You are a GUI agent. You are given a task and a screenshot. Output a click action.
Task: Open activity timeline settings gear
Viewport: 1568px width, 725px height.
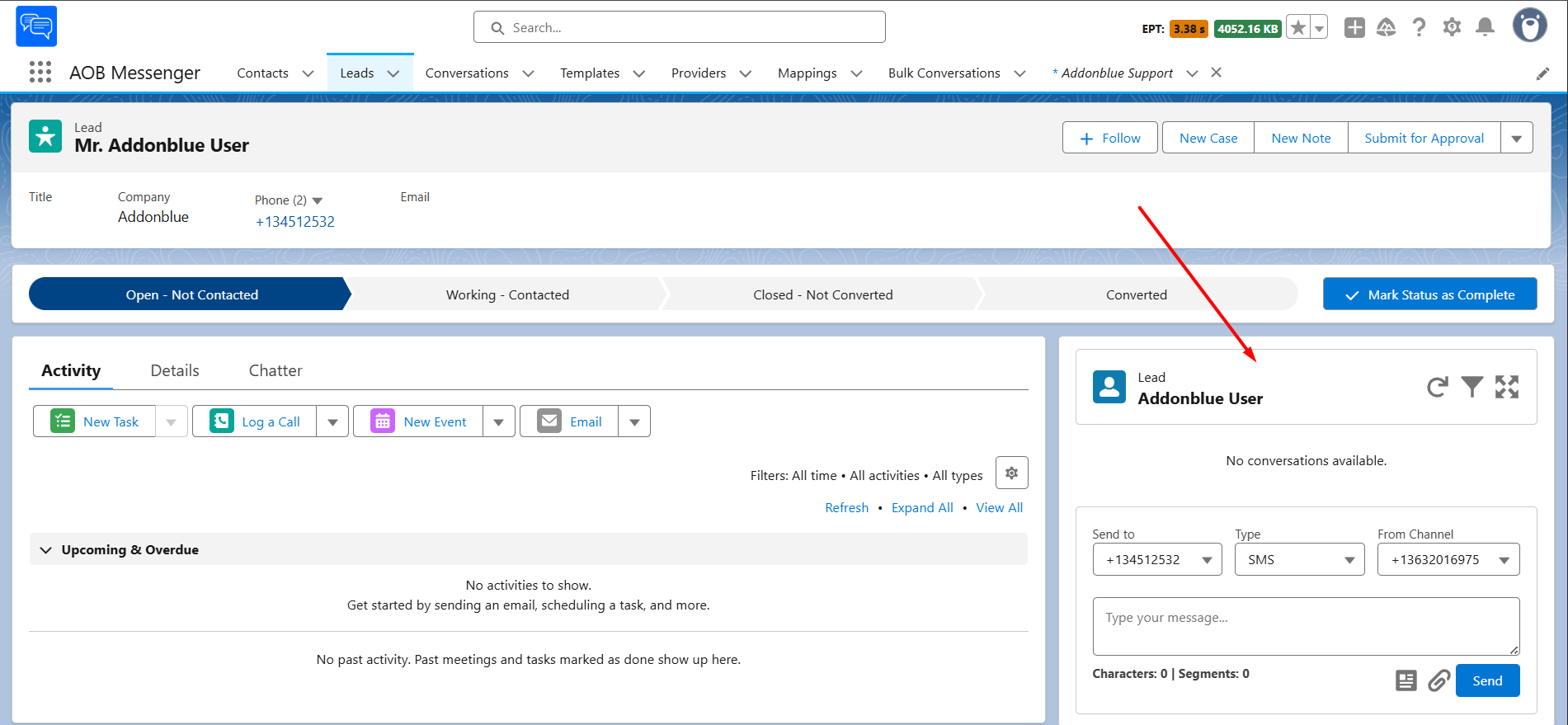click(1012, 473)
